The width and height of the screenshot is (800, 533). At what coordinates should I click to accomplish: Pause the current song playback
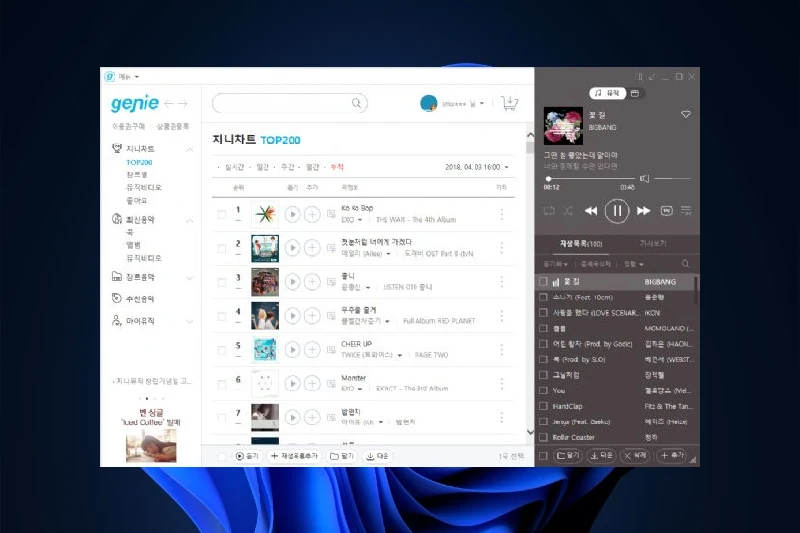click(617, 210)
